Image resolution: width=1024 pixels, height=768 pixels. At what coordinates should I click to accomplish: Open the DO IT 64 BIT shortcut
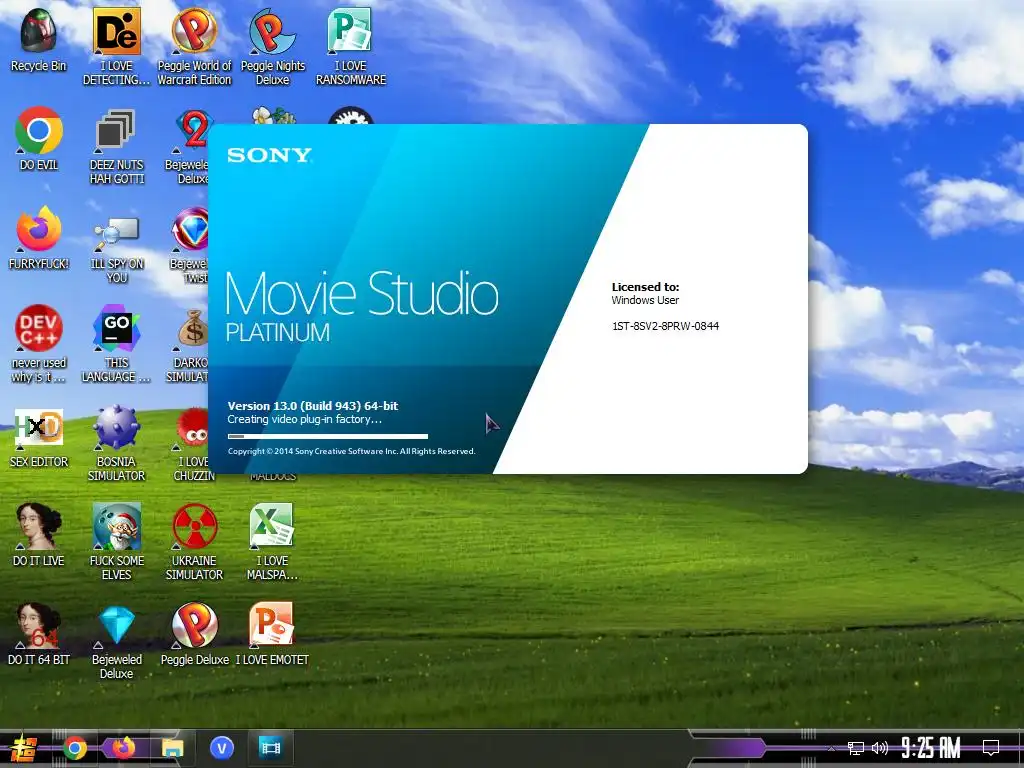tap(39, 633)
